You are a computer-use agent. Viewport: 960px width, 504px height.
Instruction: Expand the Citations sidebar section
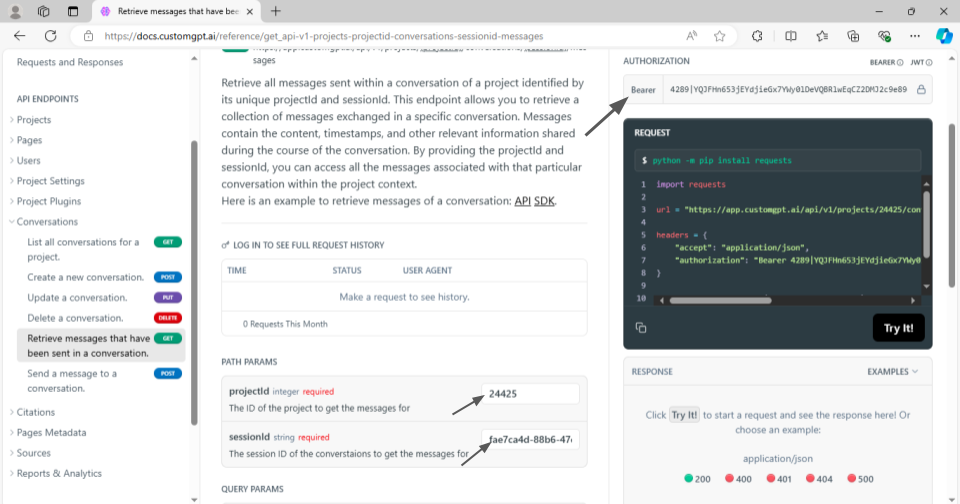click(x=36, y=412)
